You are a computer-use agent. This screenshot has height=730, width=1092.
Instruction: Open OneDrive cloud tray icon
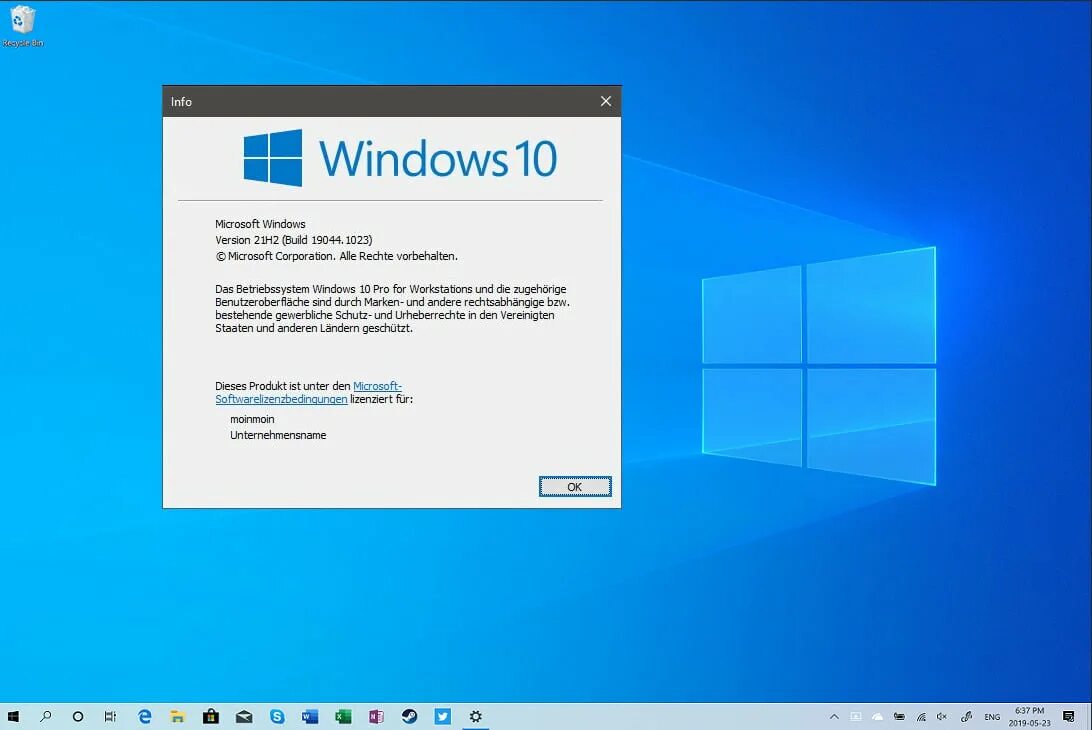(878, 716)
